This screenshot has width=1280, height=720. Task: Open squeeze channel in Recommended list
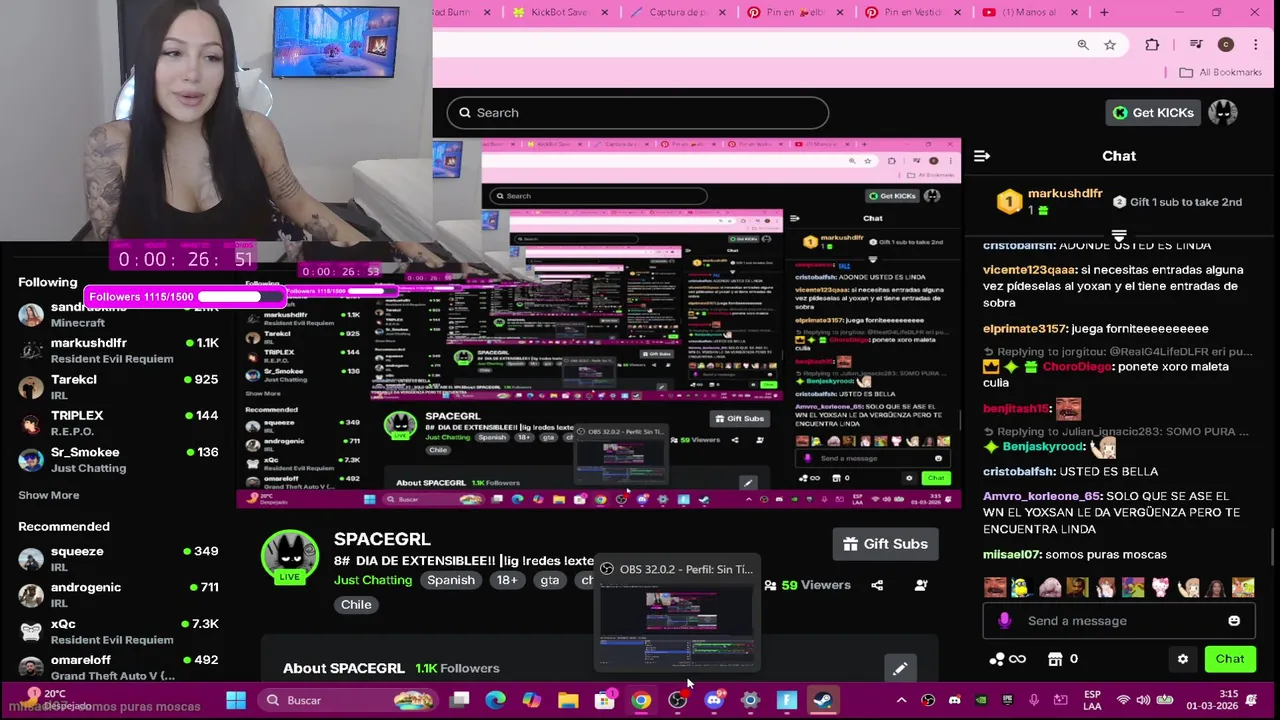pos(118,559)
